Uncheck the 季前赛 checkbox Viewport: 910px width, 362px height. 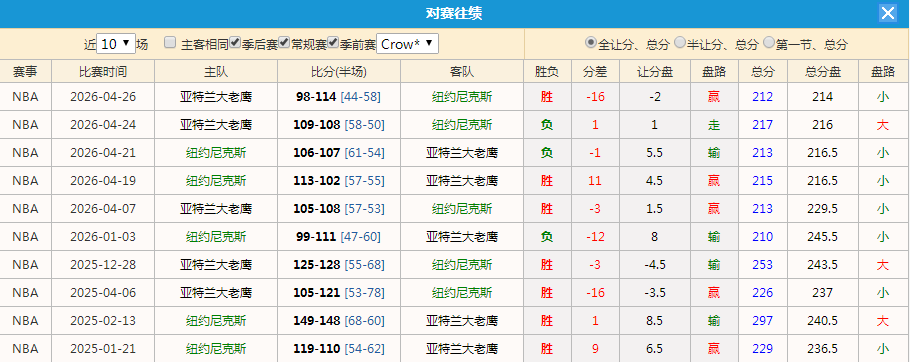pyautogui.click(x=333, y=42)
